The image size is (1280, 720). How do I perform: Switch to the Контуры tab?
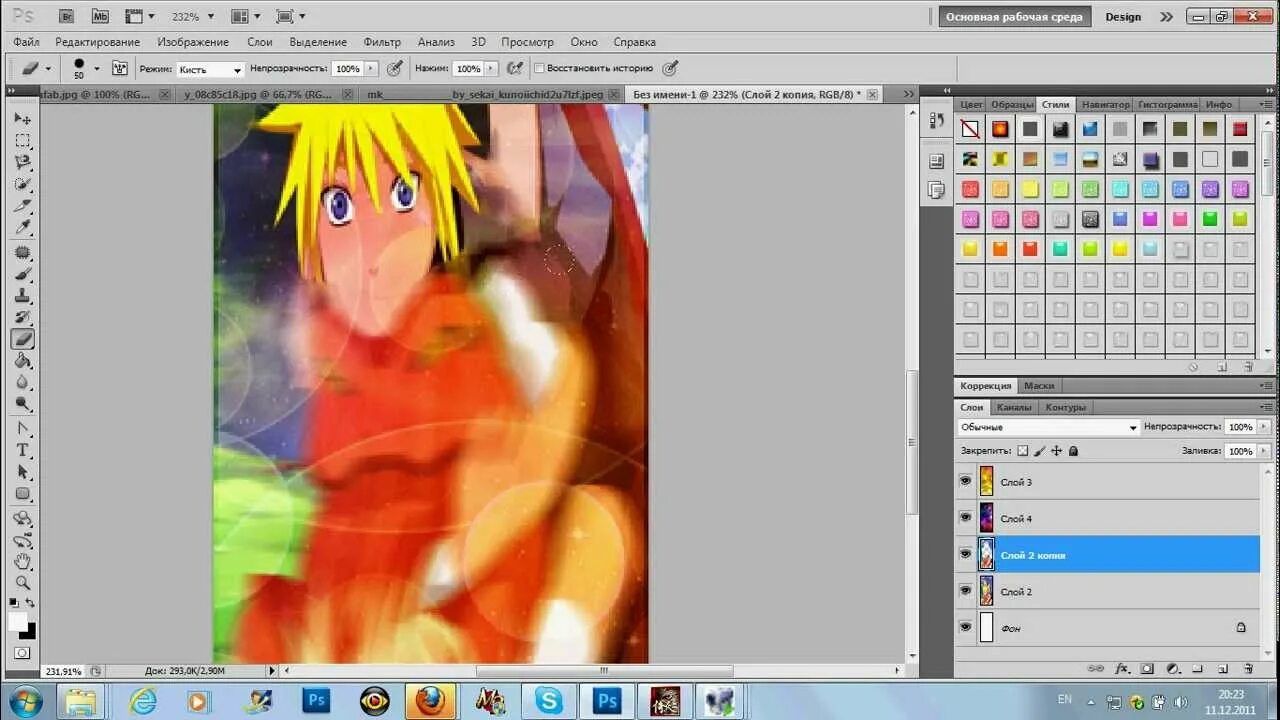(x=1065, y=408)
